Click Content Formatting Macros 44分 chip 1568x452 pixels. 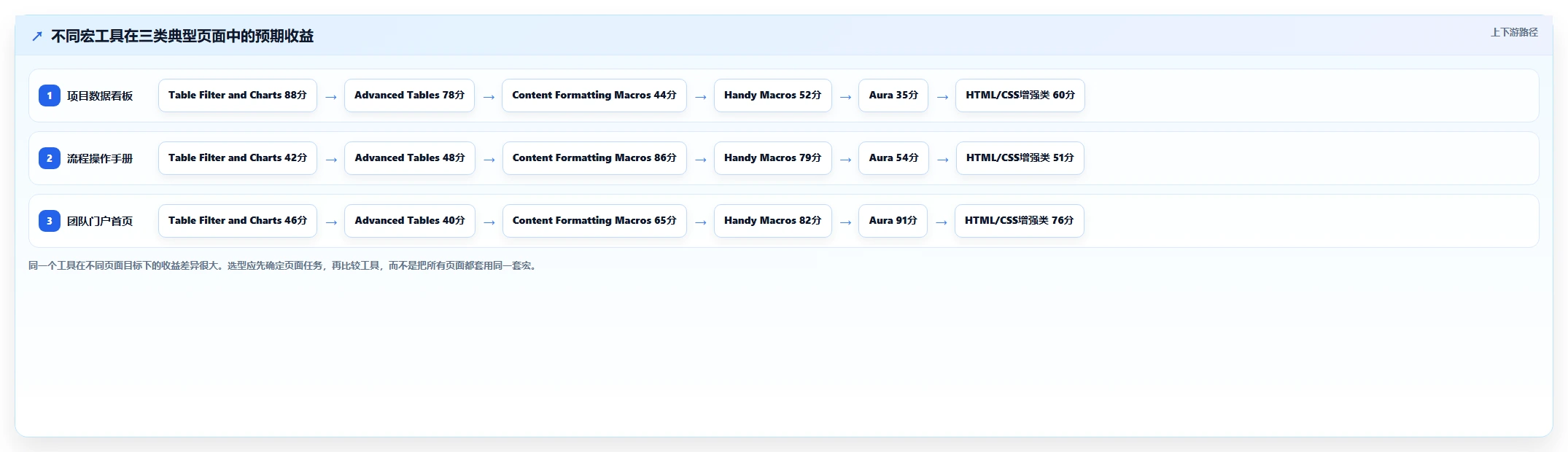(594, 96)
